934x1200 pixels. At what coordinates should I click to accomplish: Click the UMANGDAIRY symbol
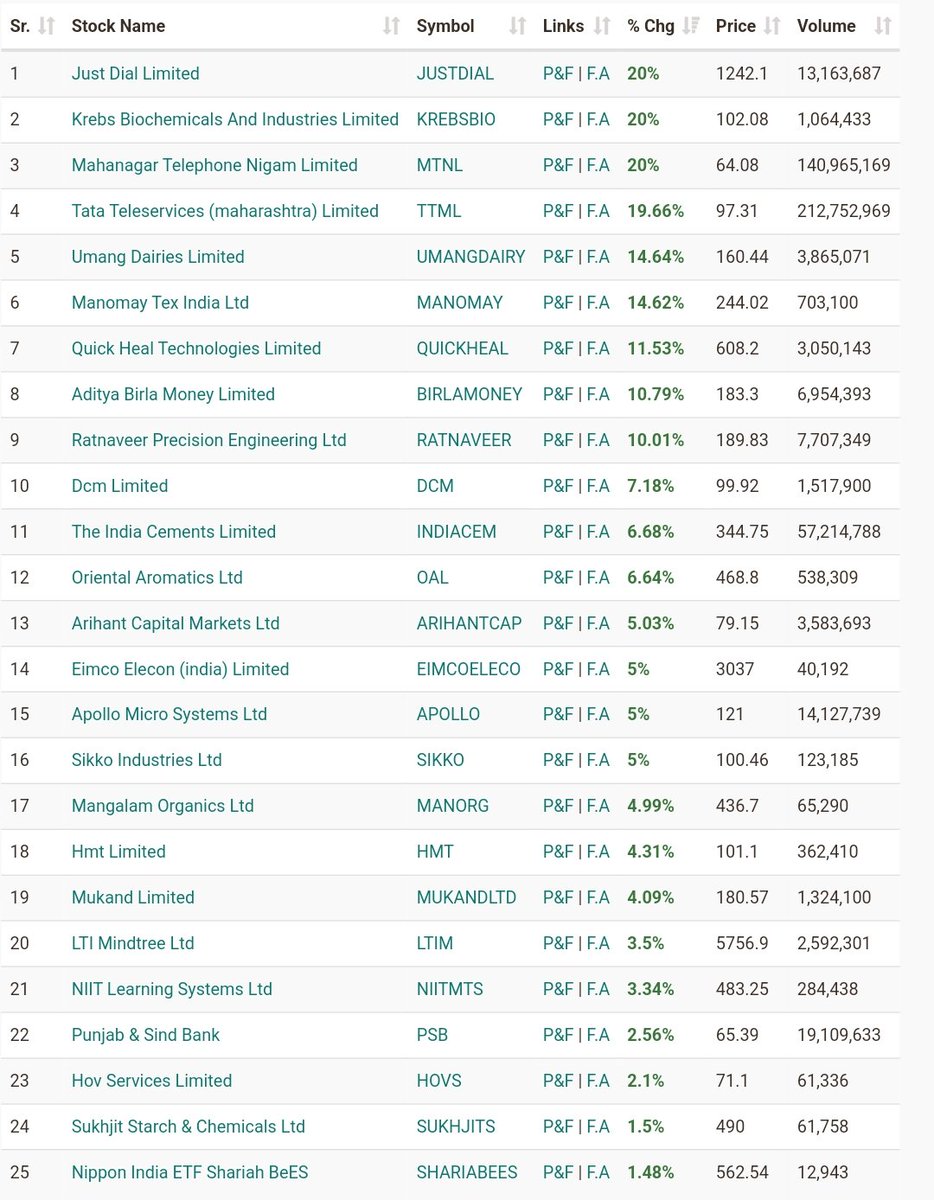(471, 257)
